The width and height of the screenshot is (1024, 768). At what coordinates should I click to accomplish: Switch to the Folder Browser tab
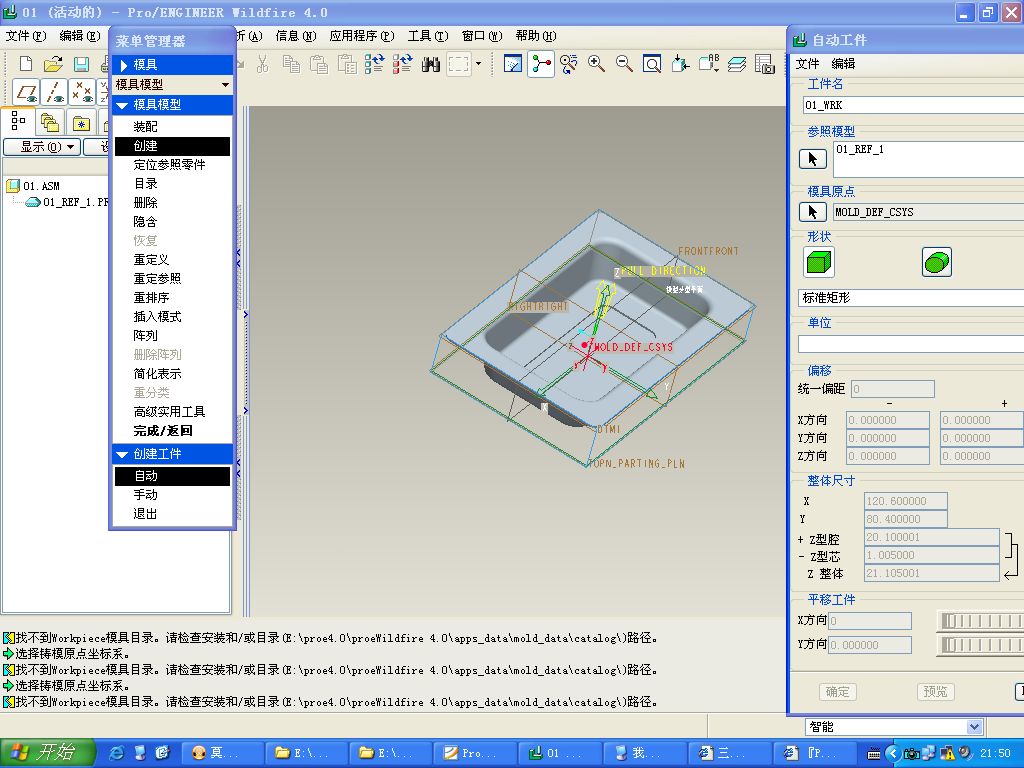pyautogui.click(x=50, y=122)
